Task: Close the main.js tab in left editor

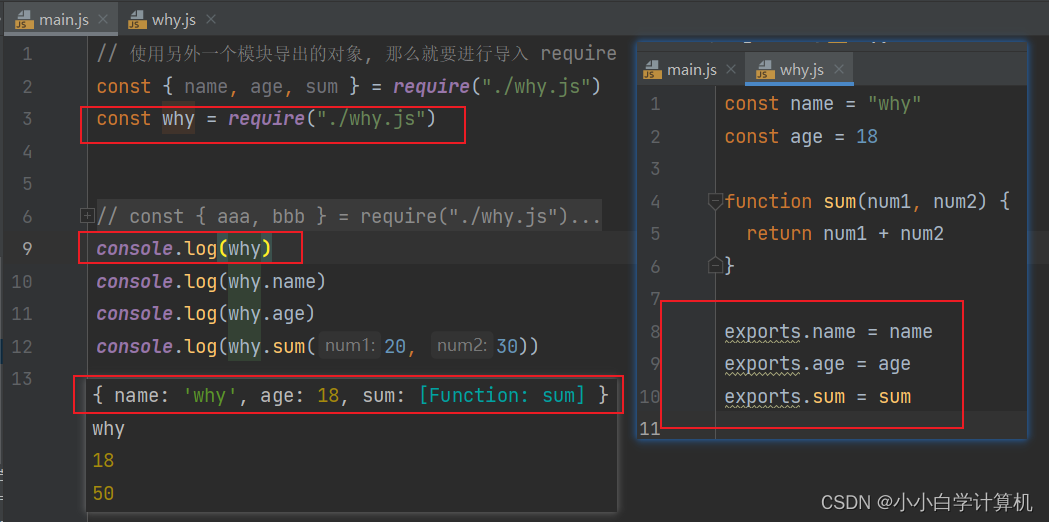Action: click(x=102, y=19)
